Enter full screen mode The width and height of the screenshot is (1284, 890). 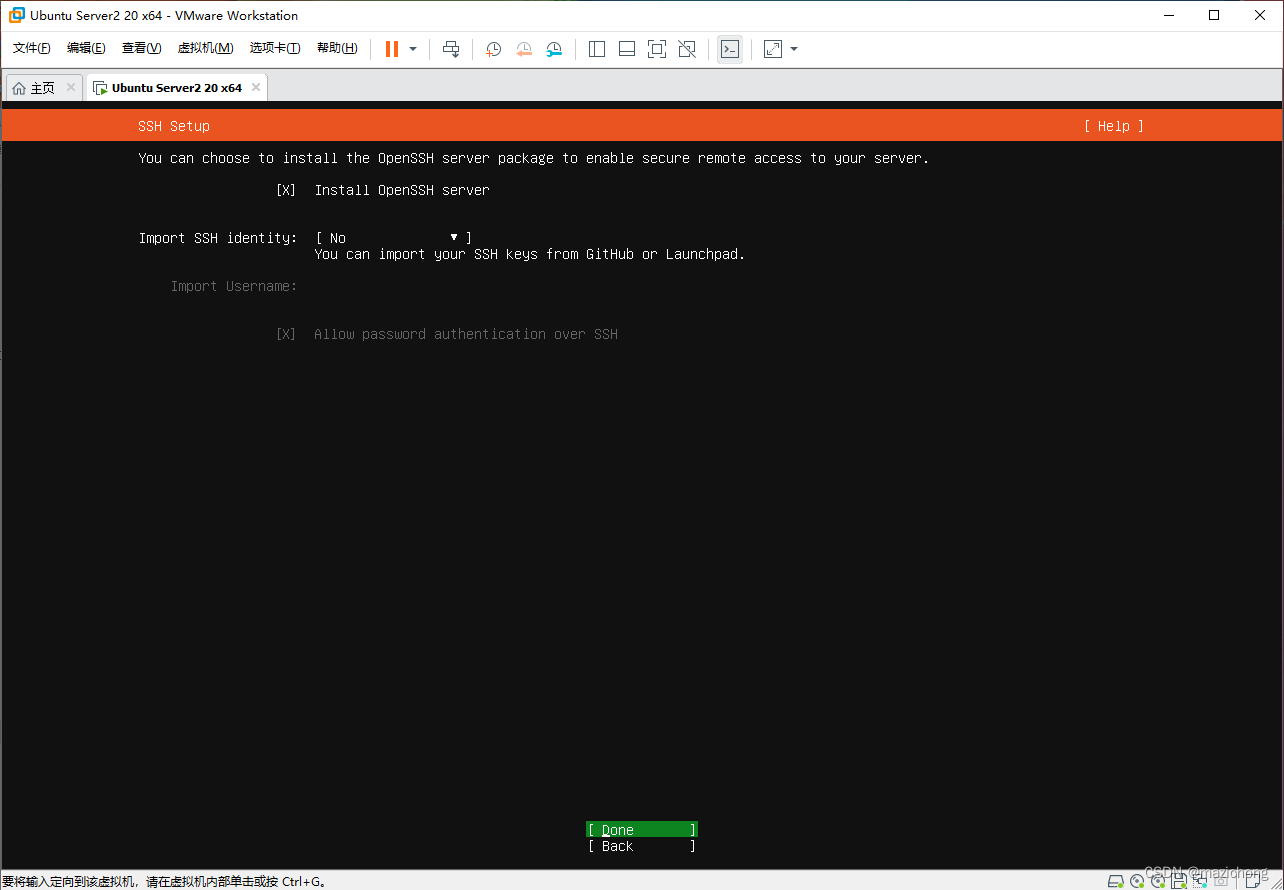tap(657, 49)
